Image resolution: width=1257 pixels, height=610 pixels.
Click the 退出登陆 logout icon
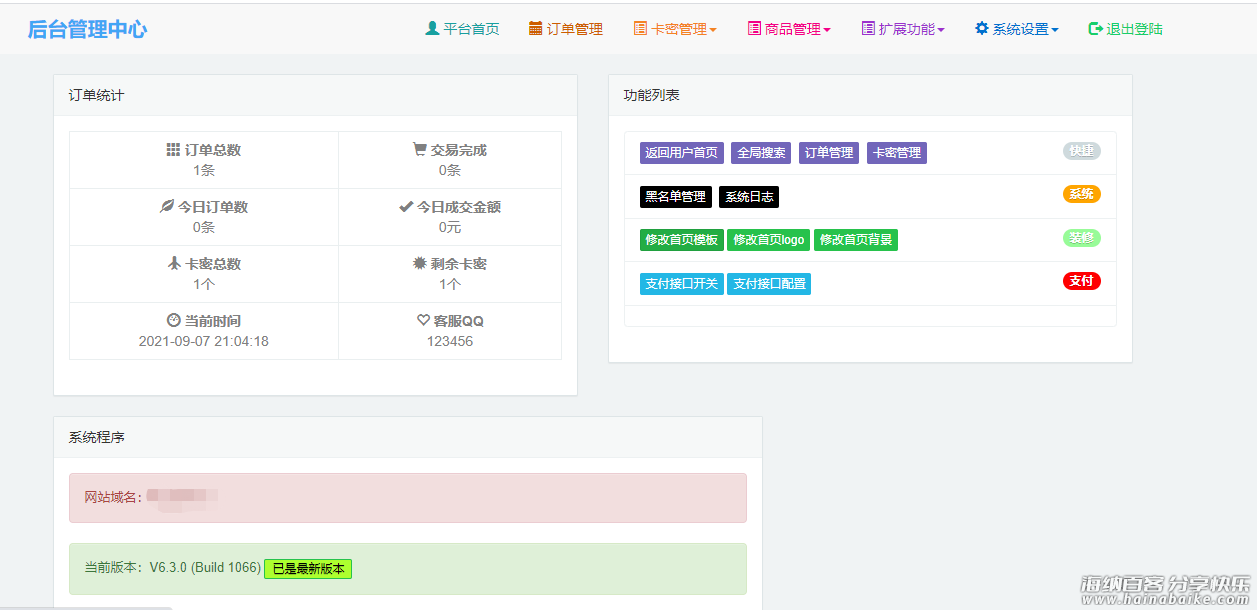click(1095, 29)
